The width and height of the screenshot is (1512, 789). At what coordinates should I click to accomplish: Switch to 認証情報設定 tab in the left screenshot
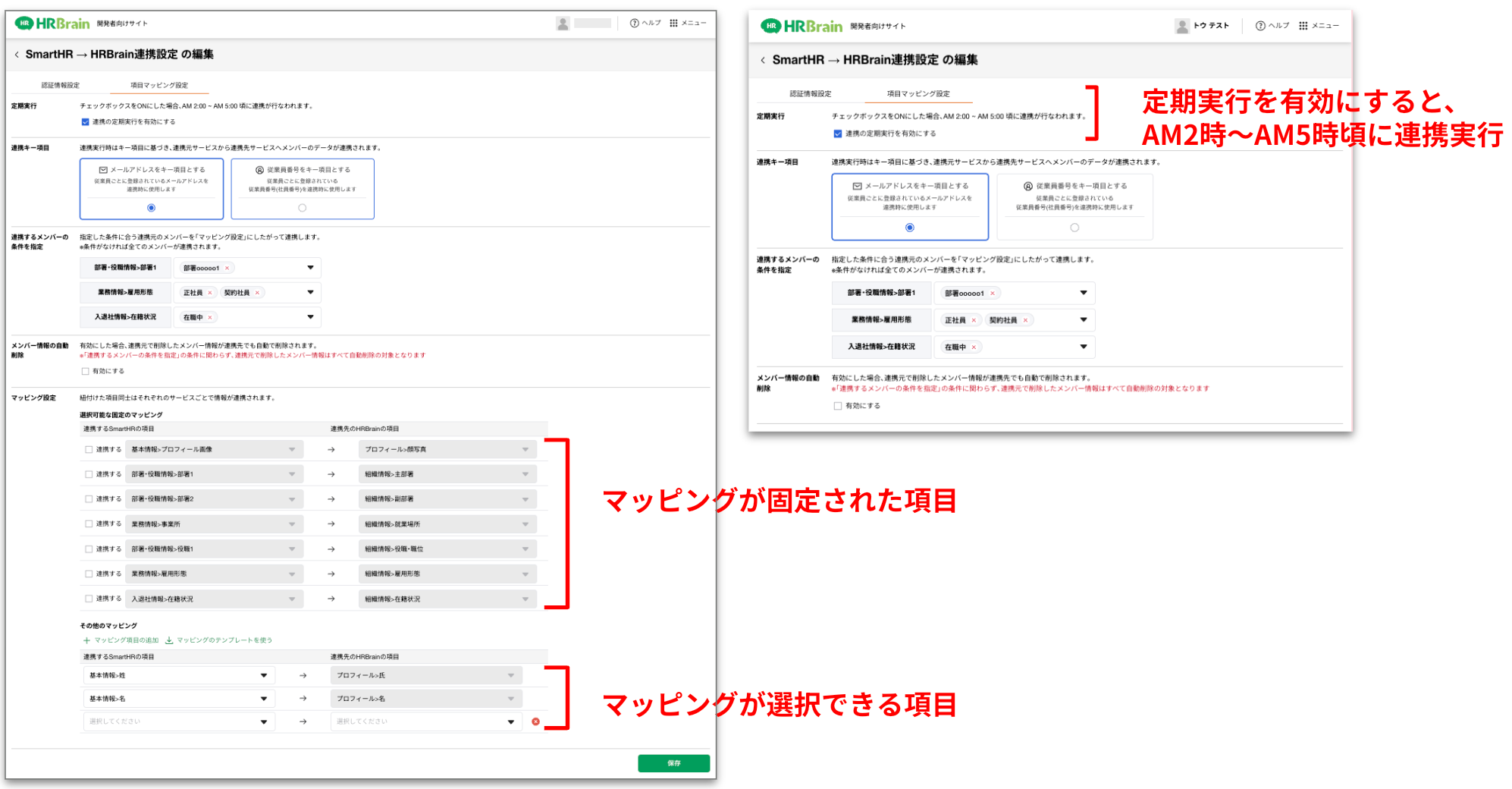(x=60, y=85)
